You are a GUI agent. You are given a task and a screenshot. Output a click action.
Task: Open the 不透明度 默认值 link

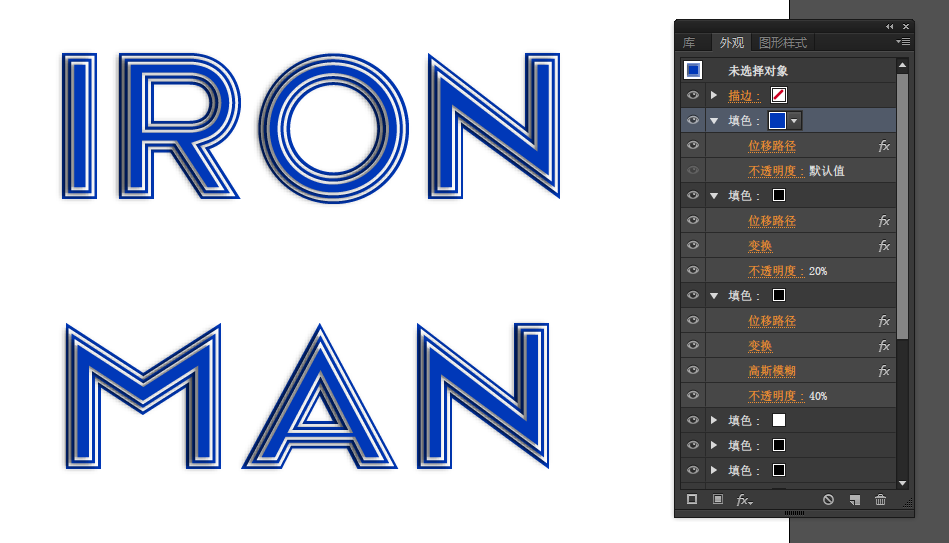[777, 171]
